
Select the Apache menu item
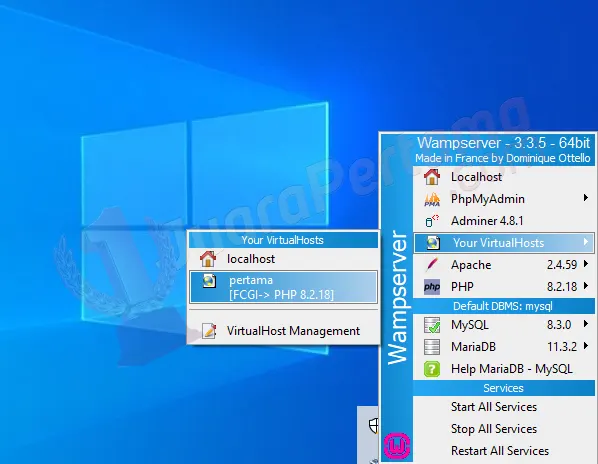coord(503,265)
